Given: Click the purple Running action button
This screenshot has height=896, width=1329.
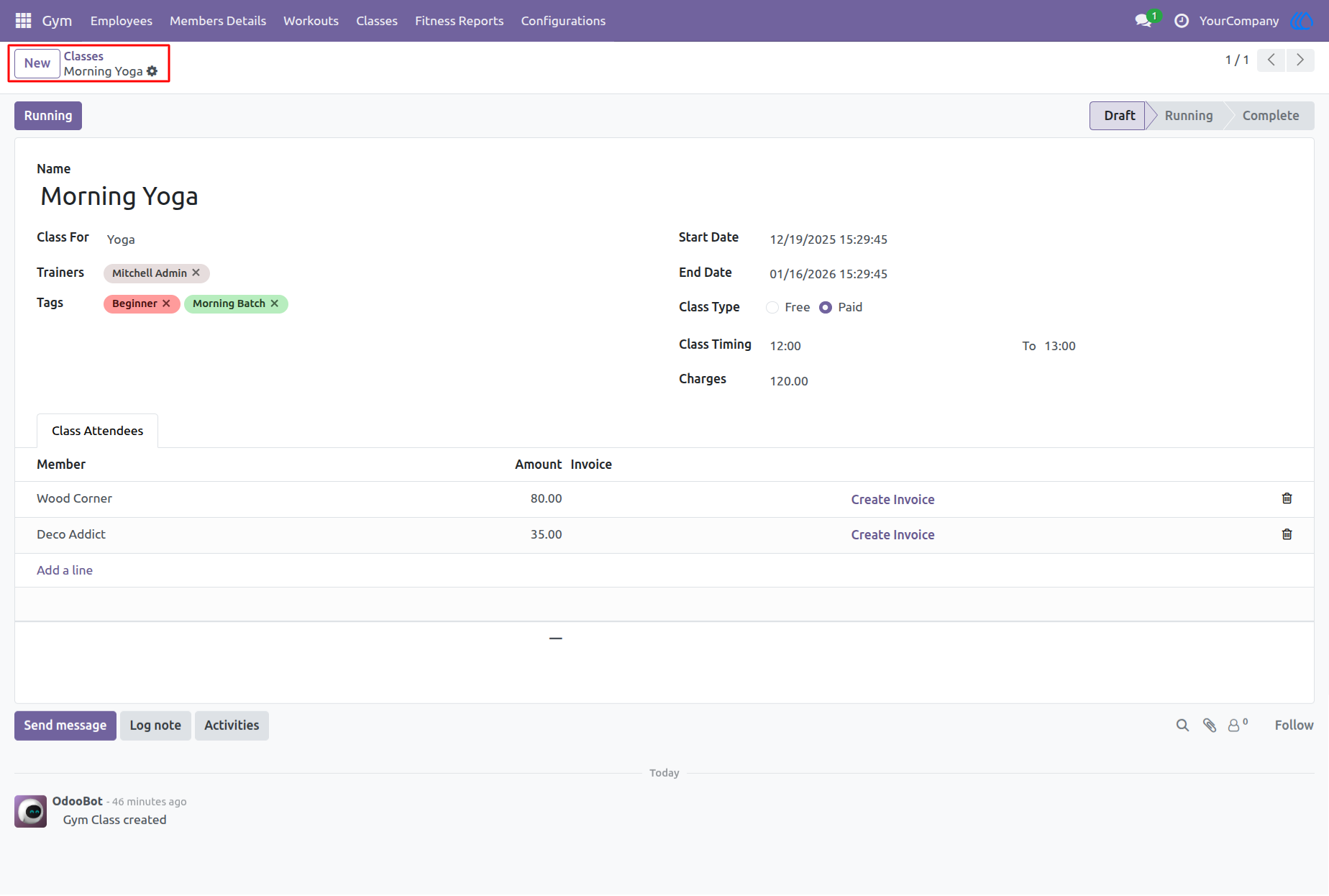Looking at the screenshot, I should click(48, 116).
